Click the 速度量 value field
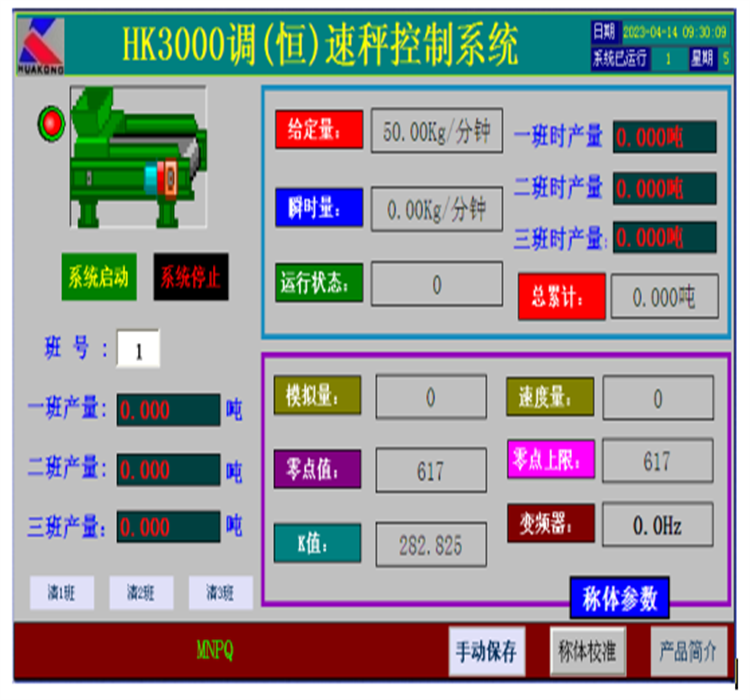This screenshot has width=750, height=700. [x=658, y=398]
